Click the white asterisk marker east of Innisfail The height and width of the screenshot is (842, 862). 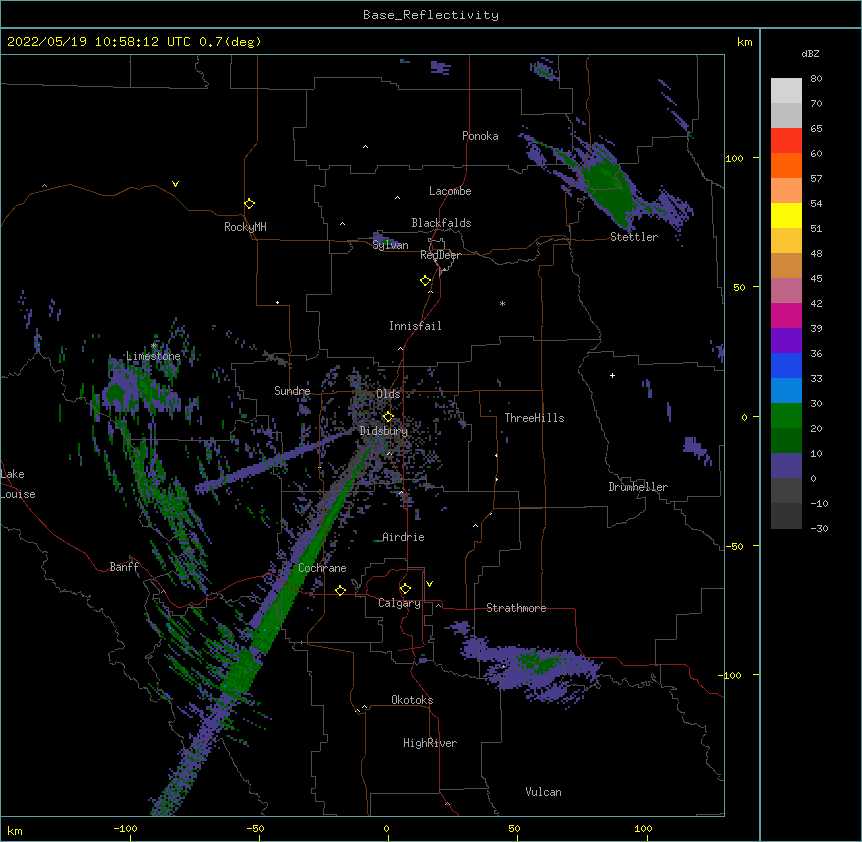point(502,303)
